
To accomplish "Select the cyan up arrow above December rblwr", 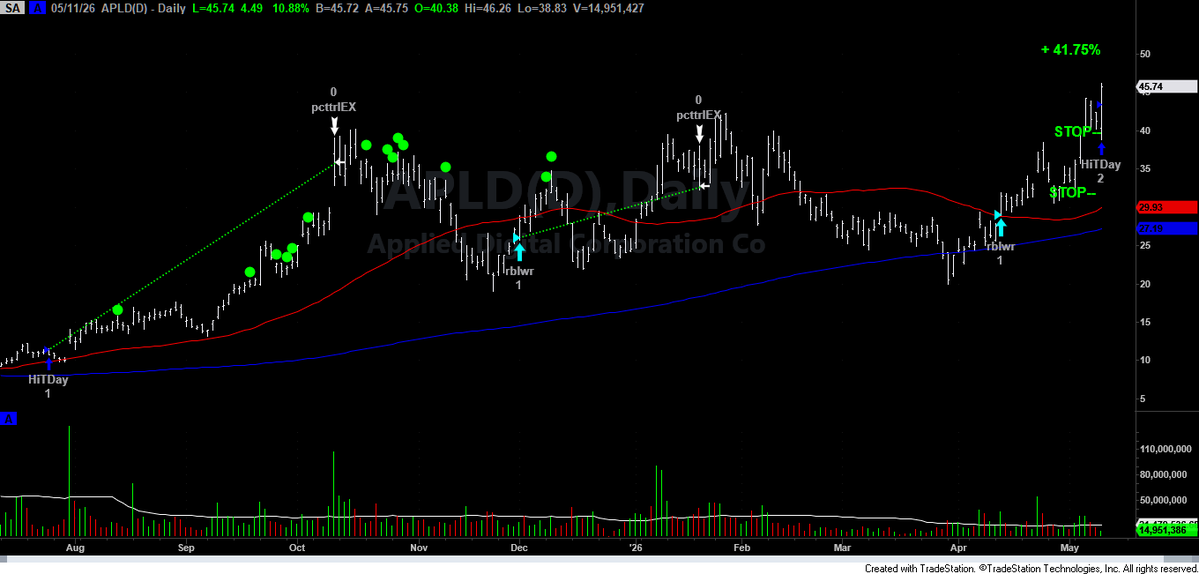I will [519, 251].
